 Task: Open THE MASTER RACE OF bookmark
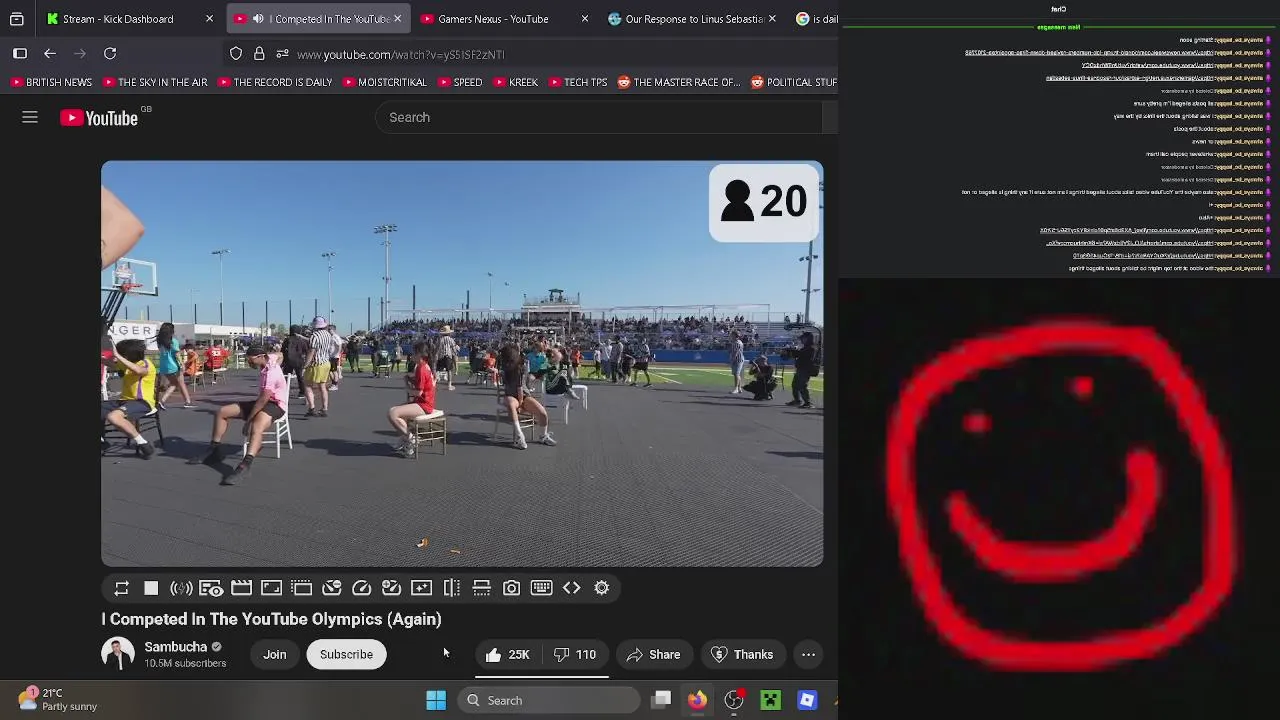[679, 82]
